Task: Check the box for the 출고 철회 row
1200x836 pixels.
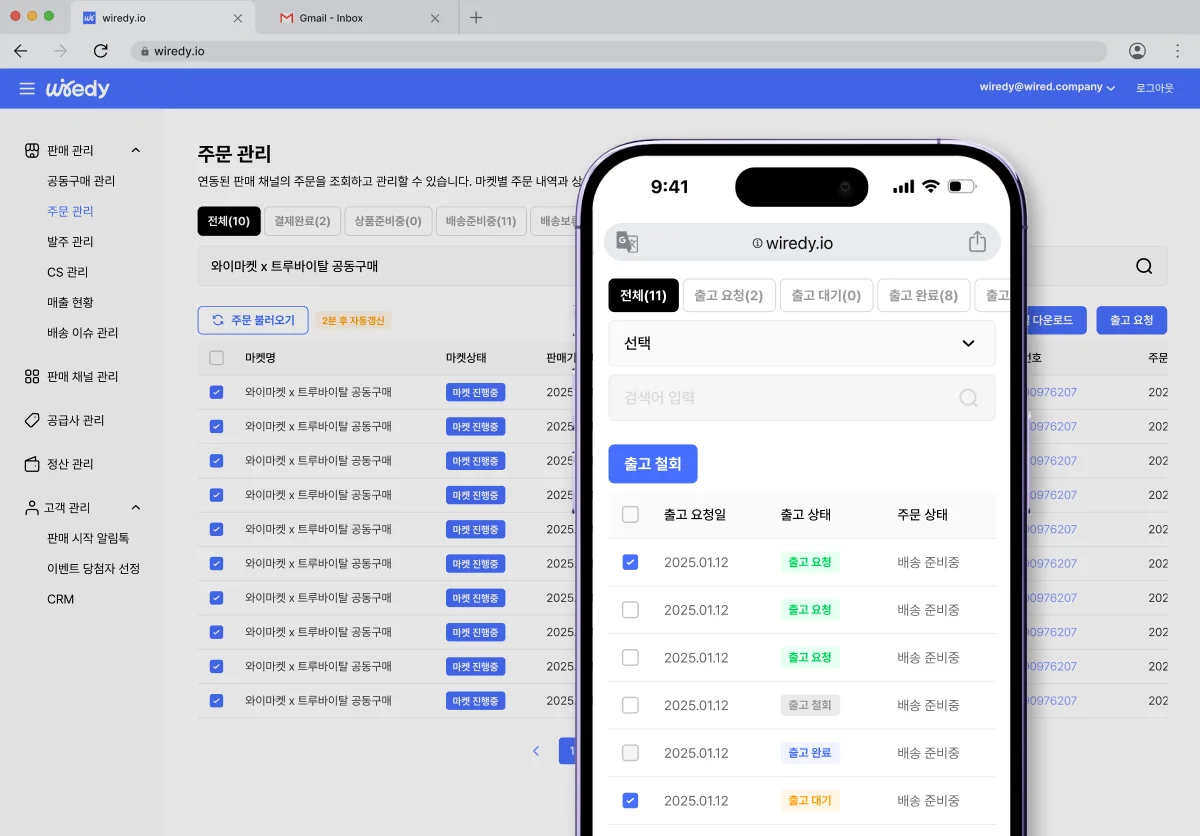Action: pyautogui.click(x=630, y=705)
